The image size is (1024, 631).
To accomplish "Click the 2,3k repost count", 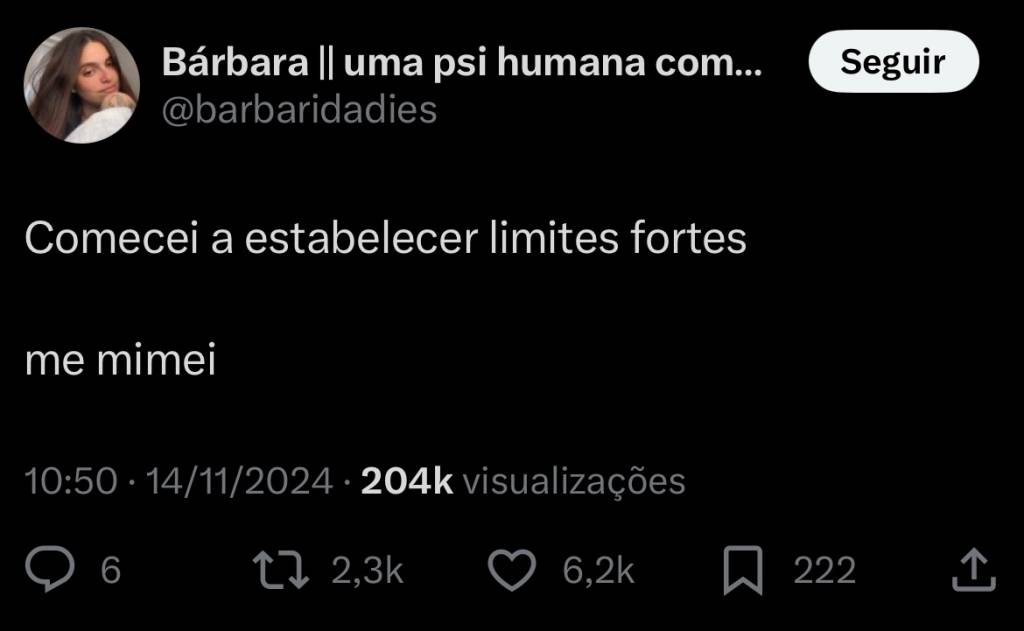I will [x=367, y=570].
